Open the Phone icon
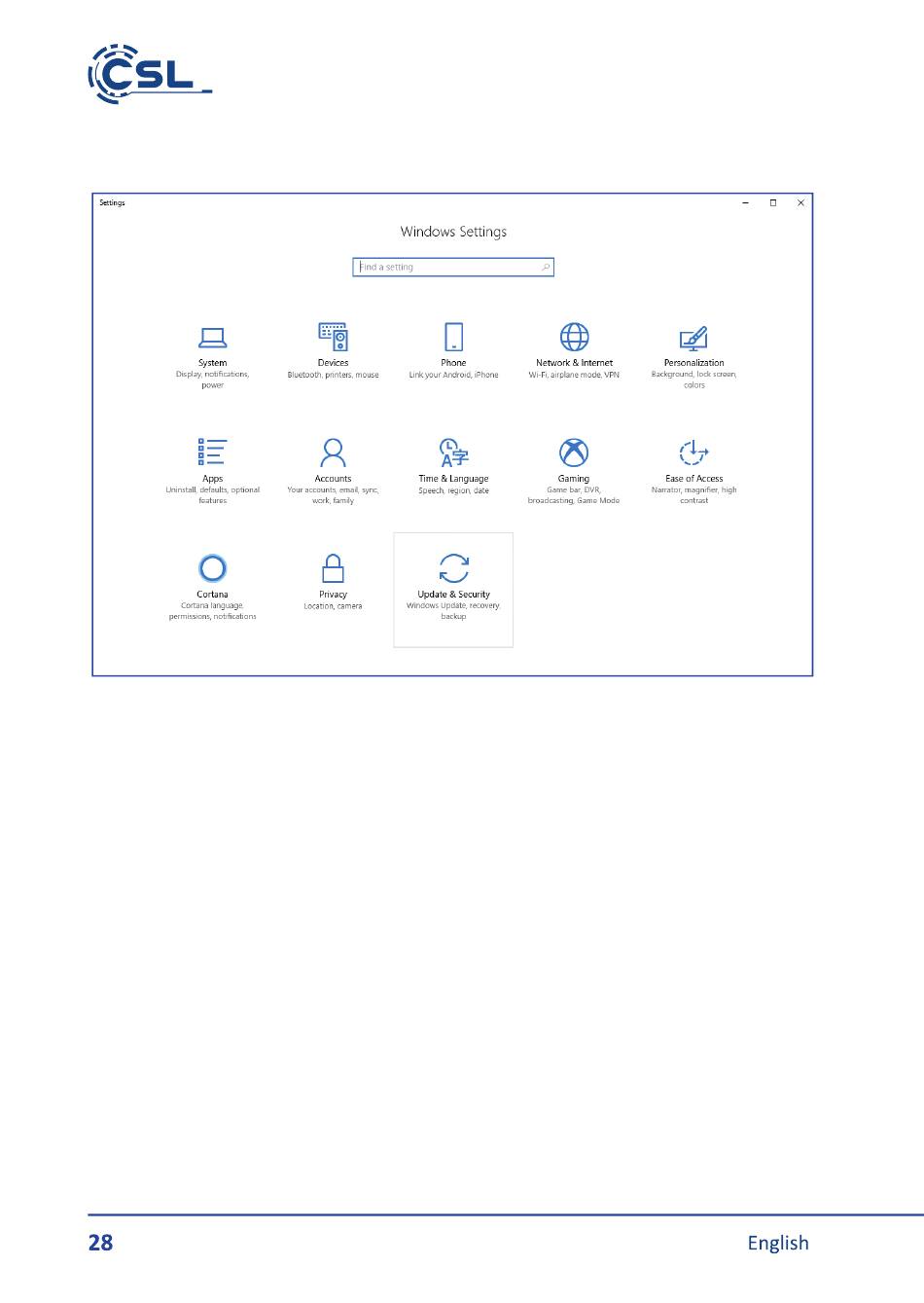924x1303 pixels. click(x=453, y=337)
